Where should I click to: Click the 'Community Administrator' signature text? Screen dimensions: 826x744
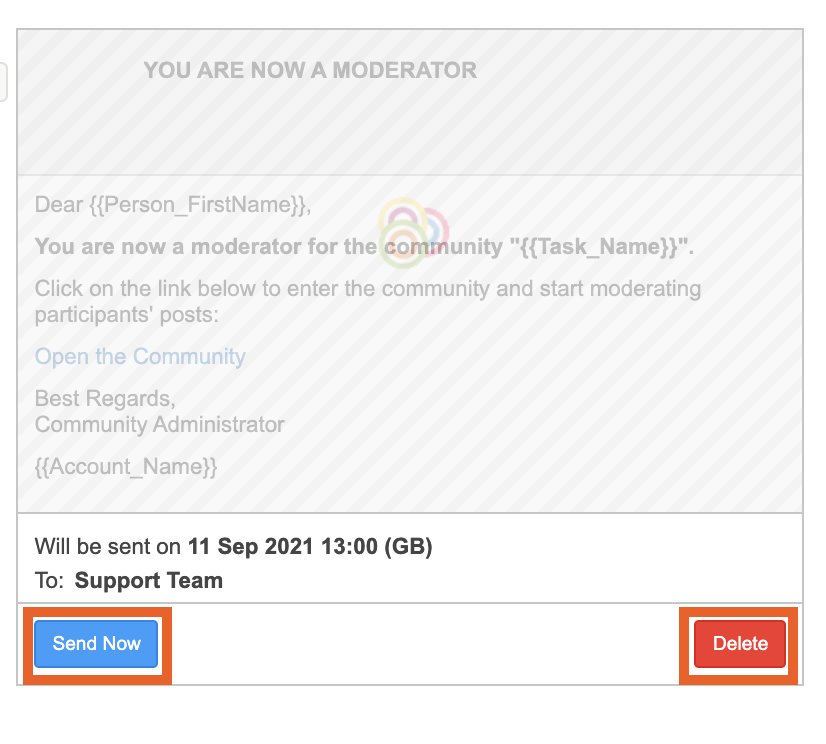160,425
